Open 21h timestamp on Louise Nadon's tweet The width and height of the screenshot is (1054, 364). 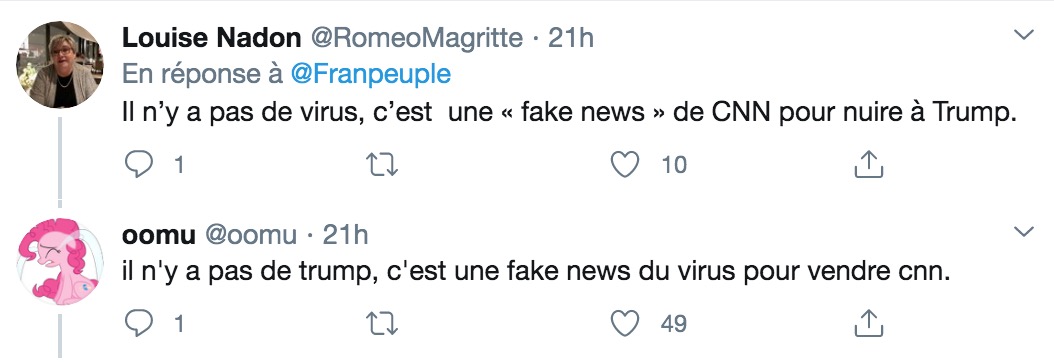571,38
